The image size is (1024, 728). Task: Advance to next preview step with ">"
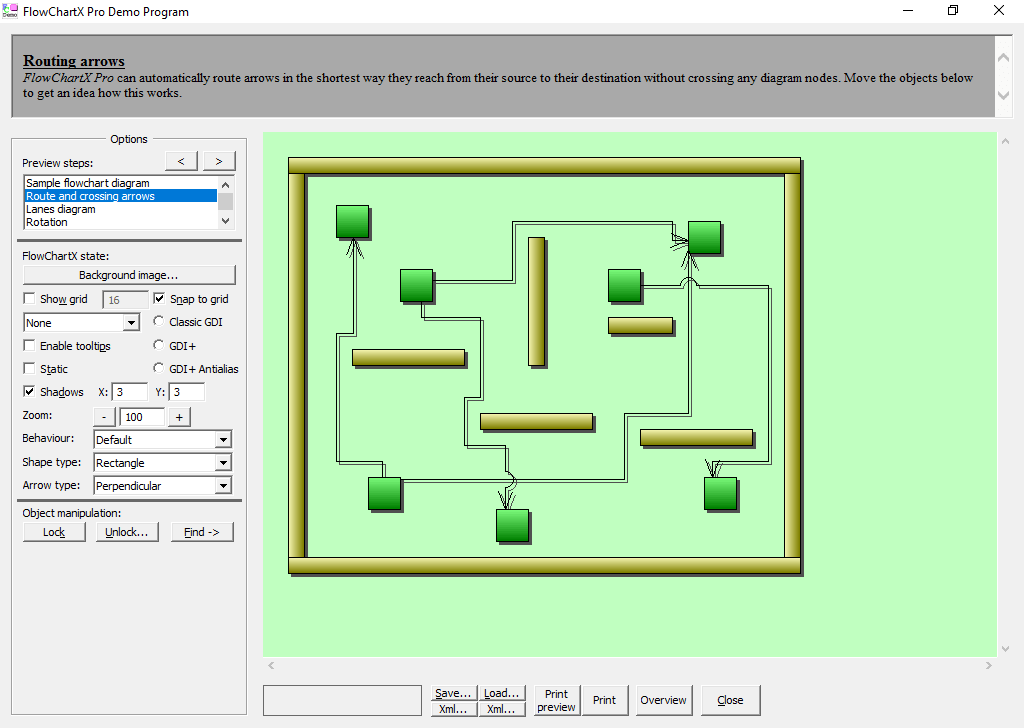[218, 160]
